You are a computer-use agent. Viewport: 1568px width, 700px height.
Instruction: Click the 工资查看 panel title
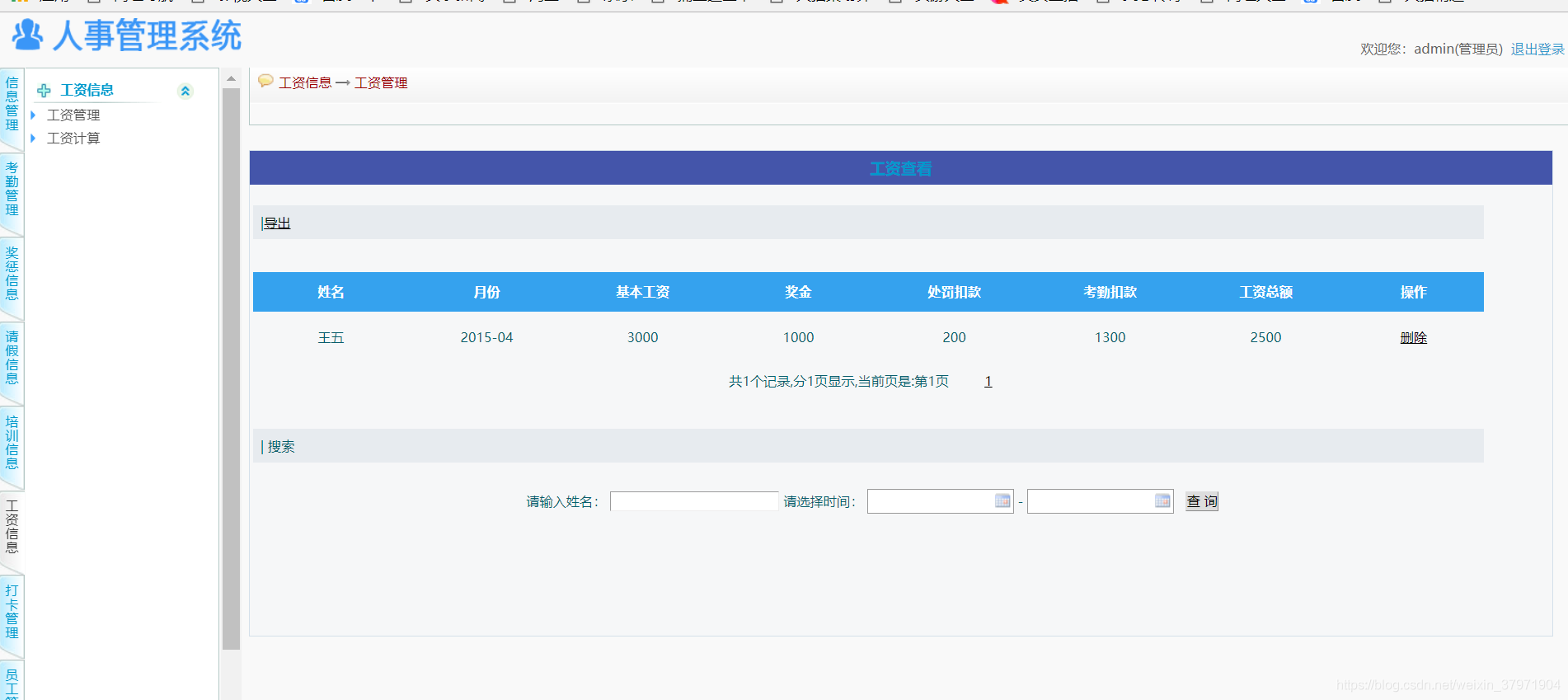click(x=900, y=168)
